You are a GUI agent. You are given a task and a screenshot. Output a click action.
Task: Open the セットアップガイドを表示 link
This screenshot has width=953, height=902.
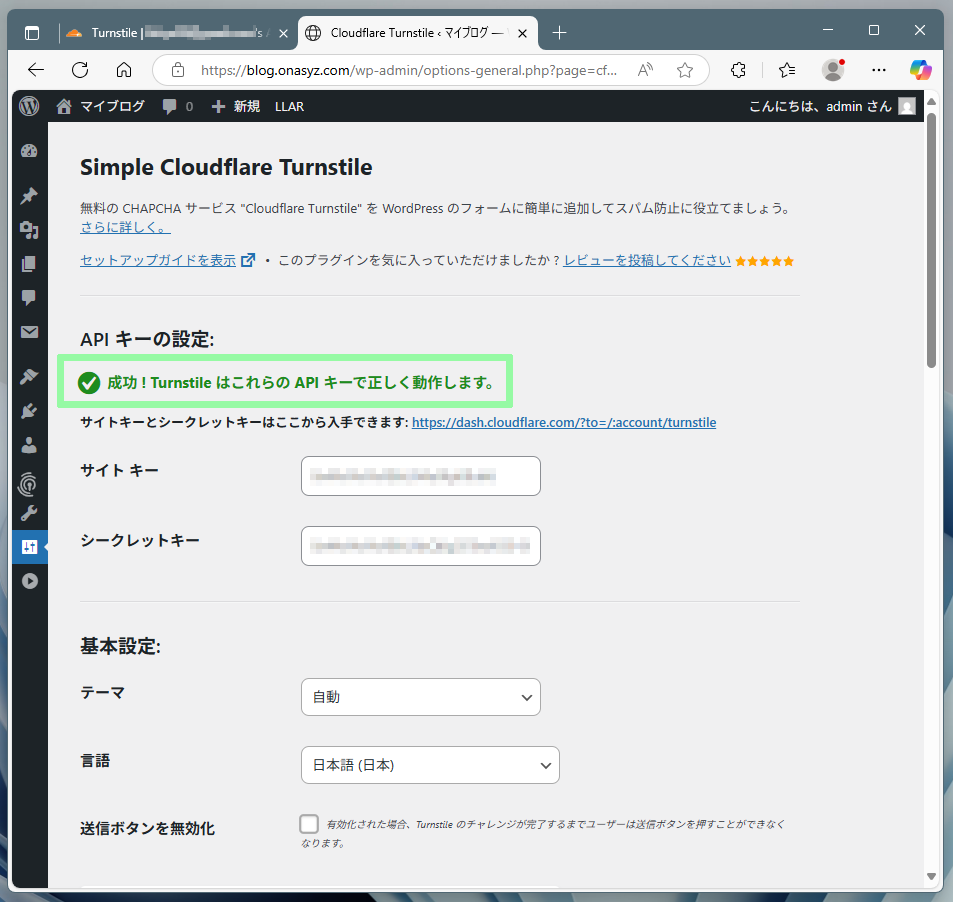coord(158,260)
